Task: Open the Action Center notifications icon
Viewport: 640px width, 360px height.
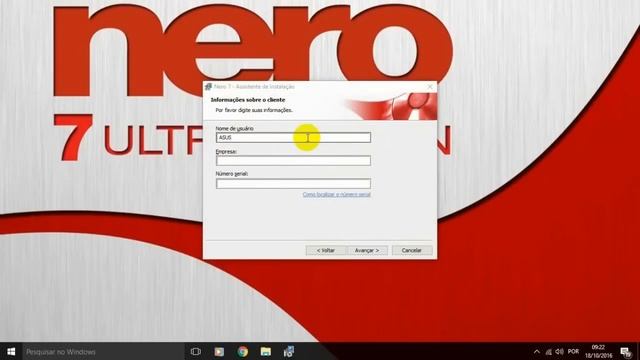Action: [625, 352]
